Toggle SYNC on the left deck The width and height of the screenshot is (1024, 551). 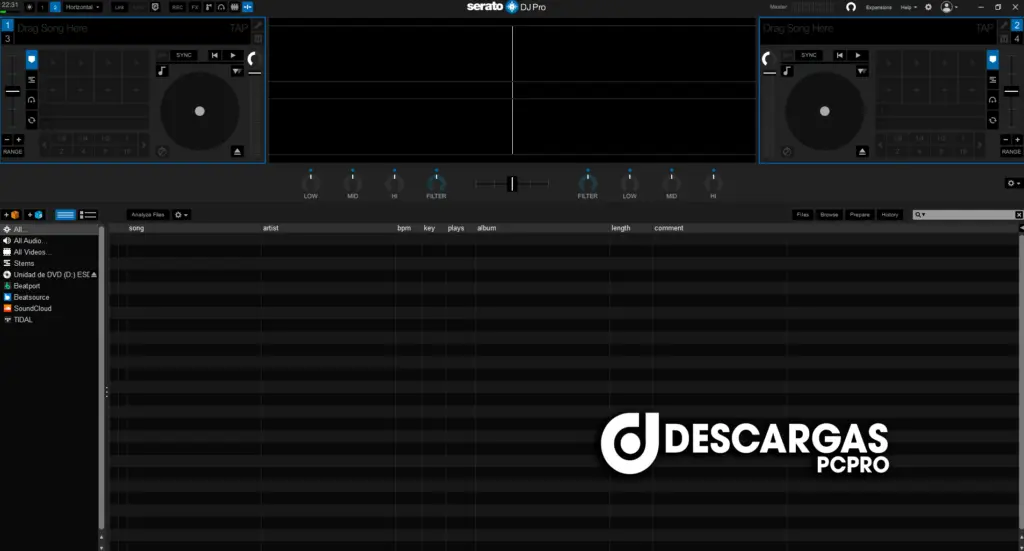click(184, 55)
